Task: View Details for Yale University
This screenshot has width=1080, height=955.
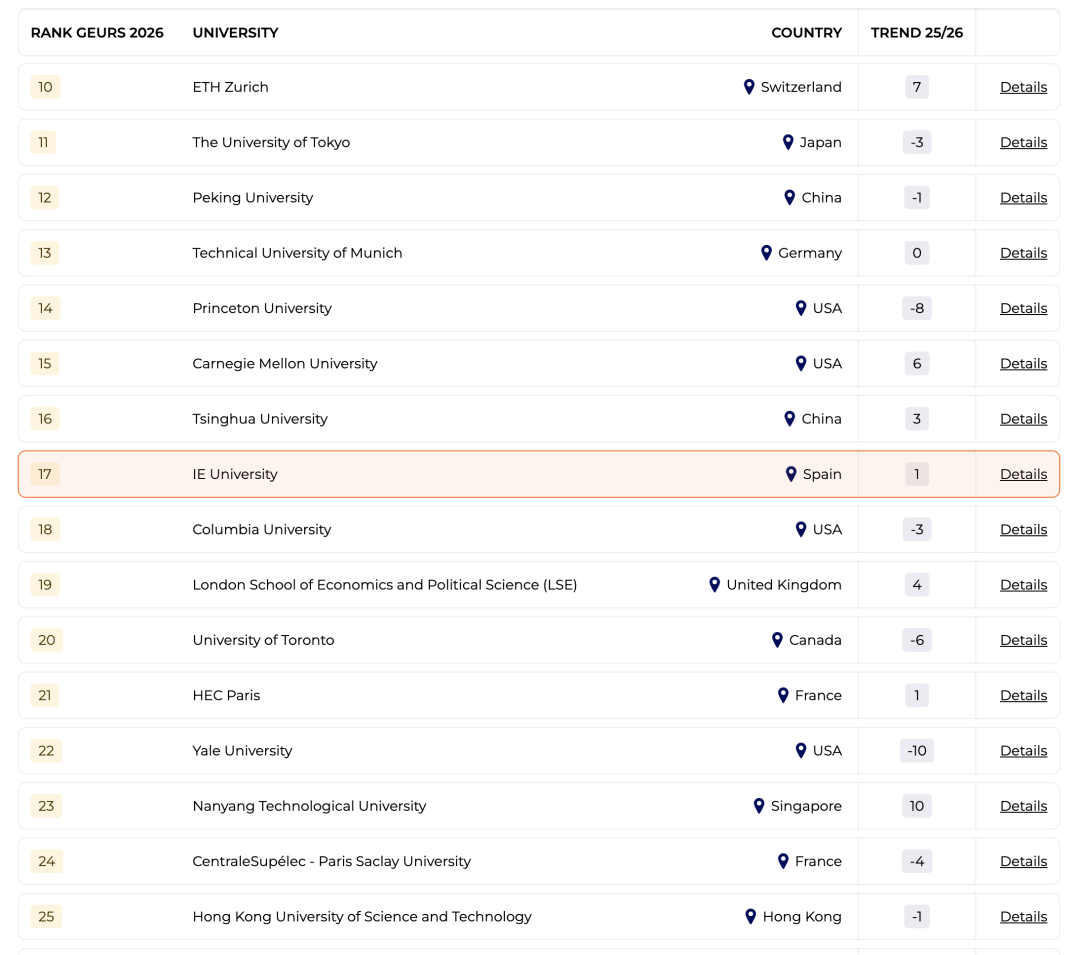Action: tap(1023, 751)
